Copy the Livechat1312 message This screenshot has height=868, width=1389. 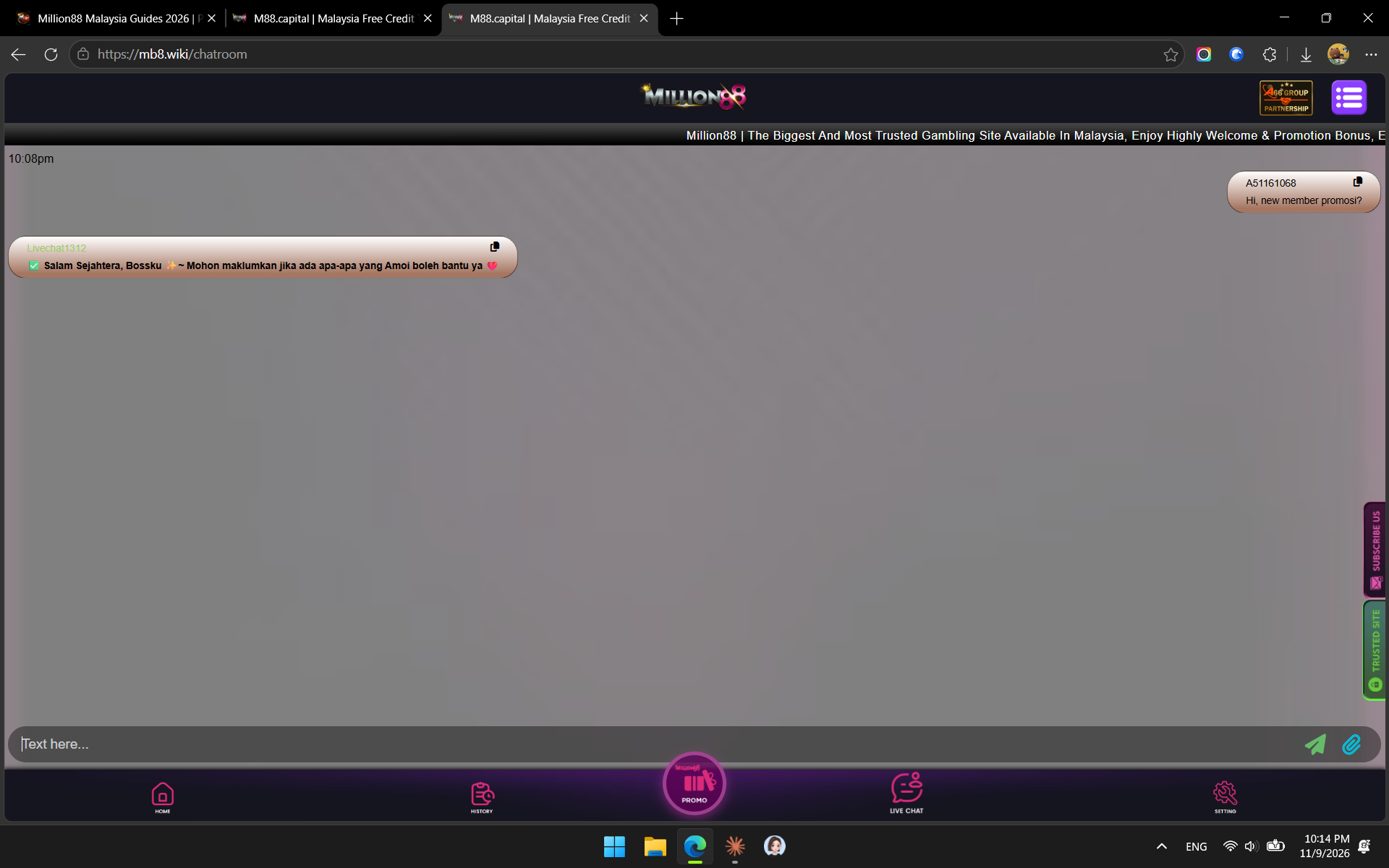pos(495,247)
